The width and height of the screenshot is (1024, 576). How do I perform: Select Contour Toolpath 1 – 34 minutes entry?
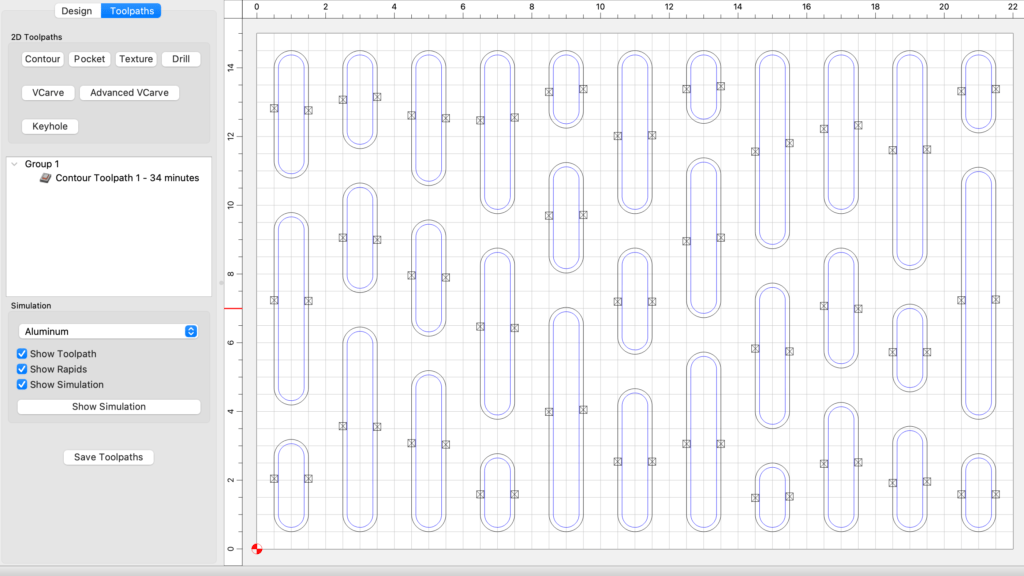click(126, 178)
